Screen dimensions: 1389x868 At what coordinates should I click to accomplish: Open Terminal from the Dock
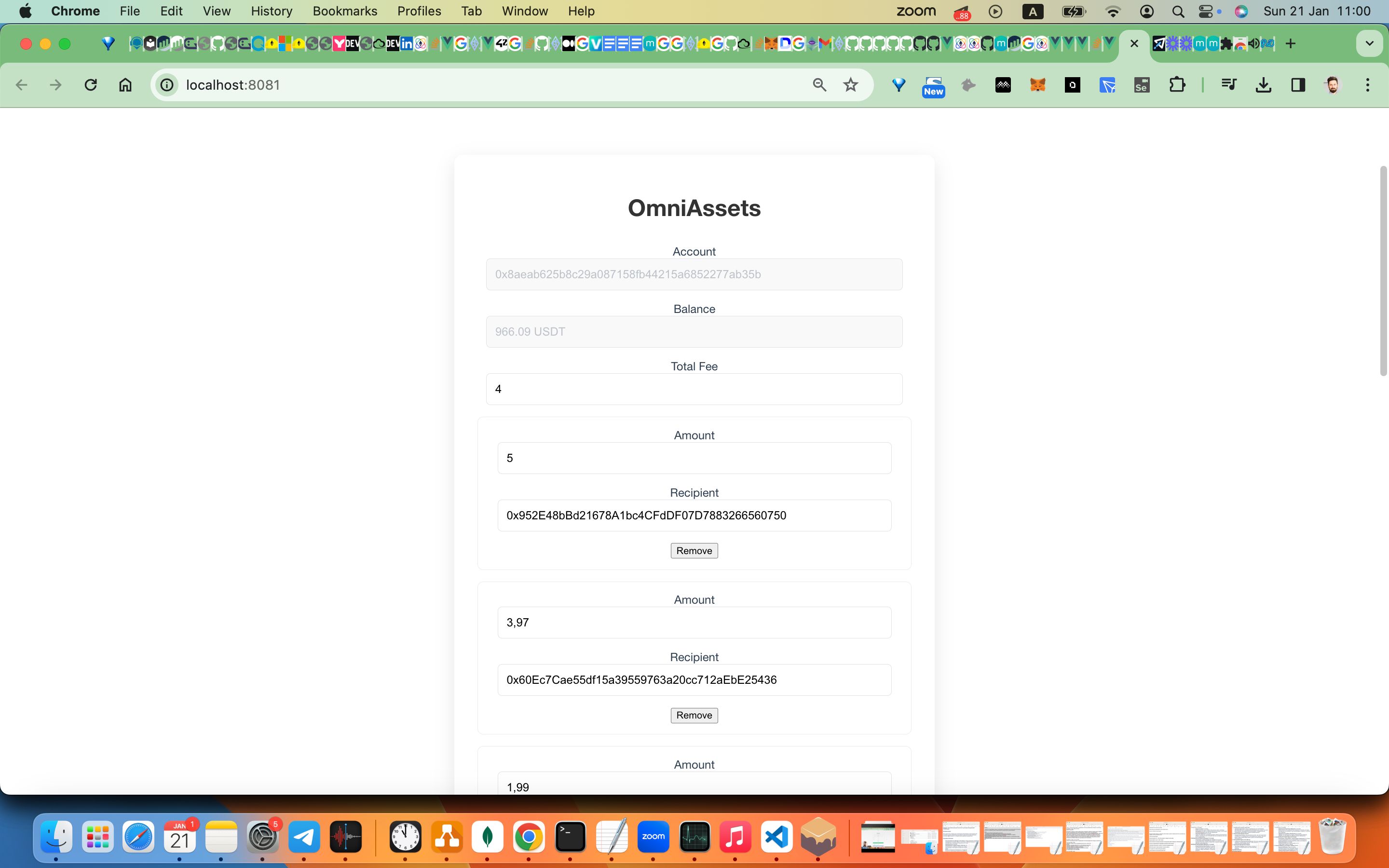(x=571, y=837)
